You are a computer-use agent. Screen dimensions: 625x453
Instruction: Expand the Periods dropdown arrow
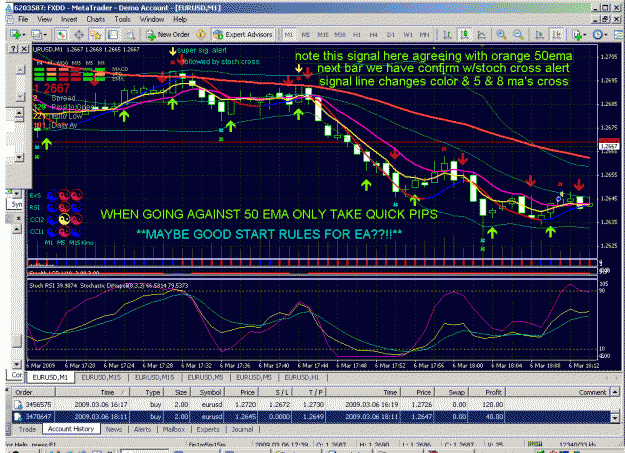(x=605, y=35)
